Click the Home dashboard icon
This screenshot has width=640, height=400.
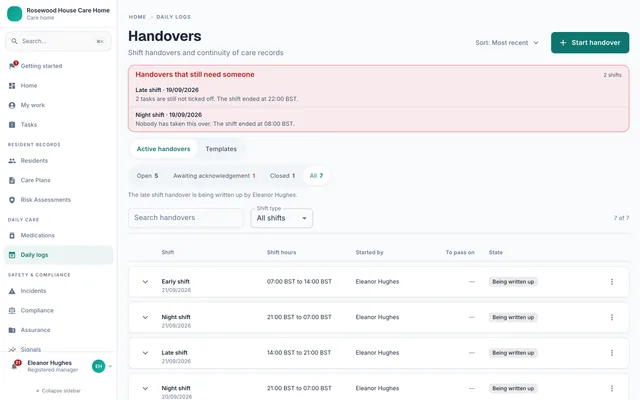click(x=12, y=86)
